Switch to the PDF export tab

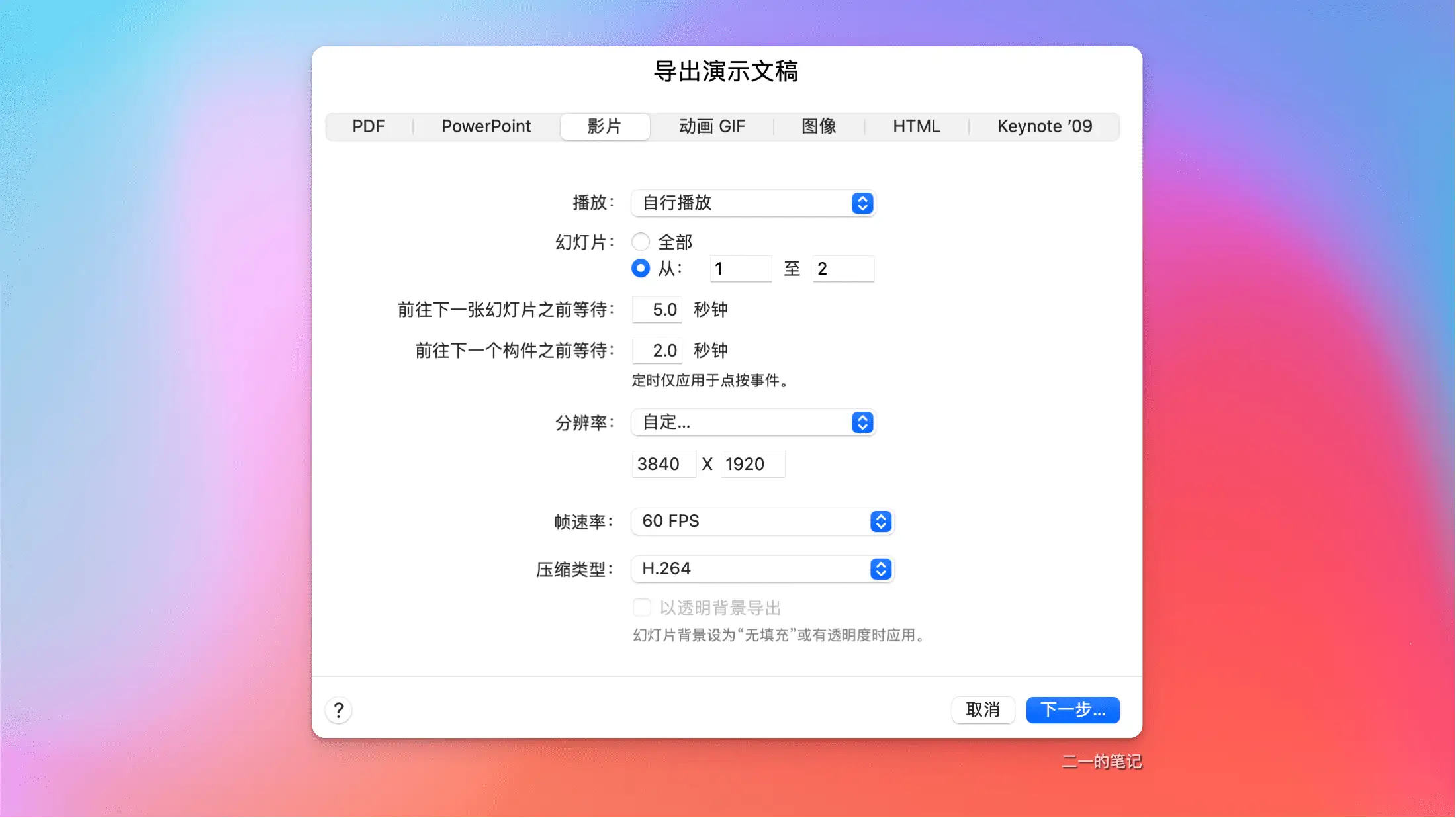click(368, 126)
